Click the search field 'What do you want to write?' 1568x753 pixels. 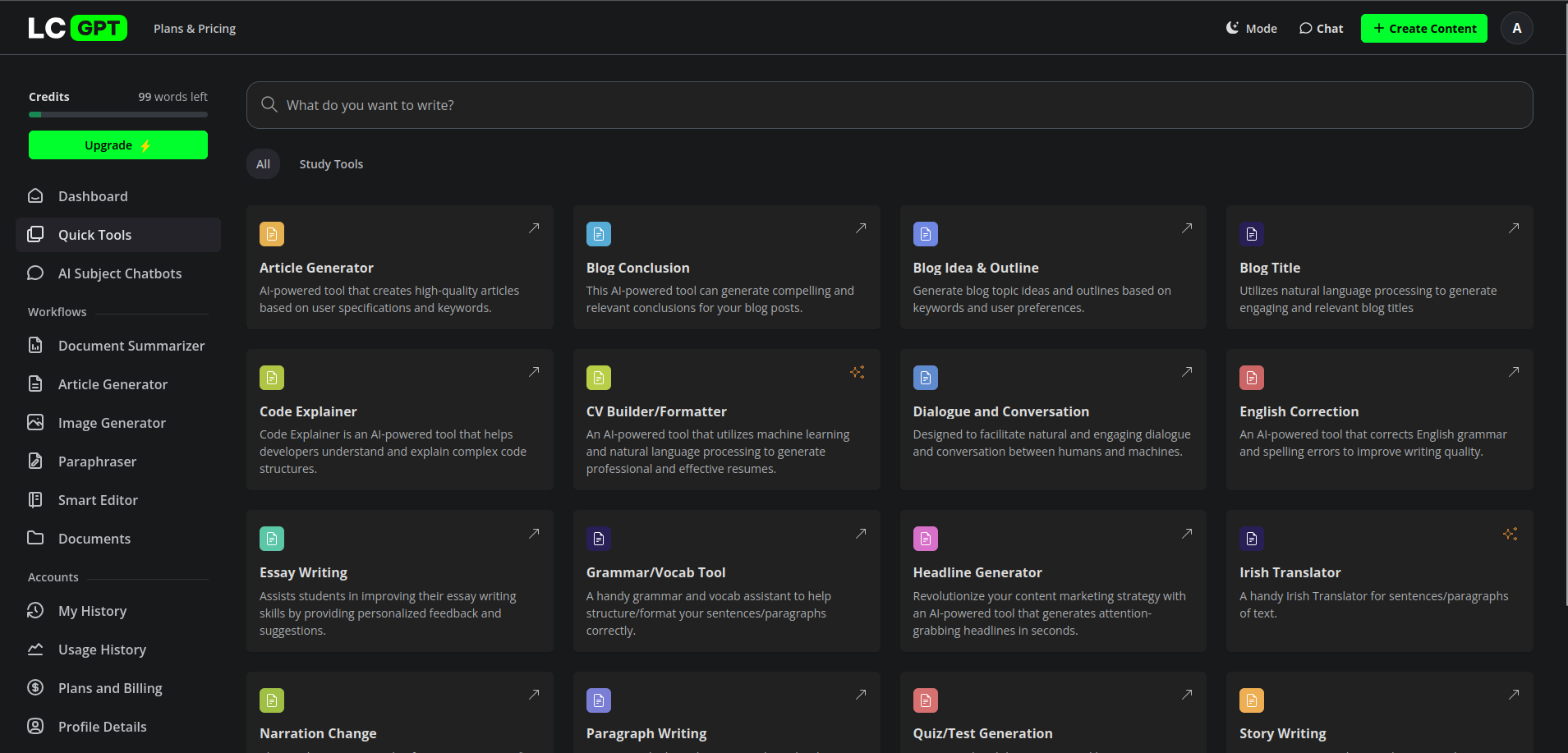(890, 105)
